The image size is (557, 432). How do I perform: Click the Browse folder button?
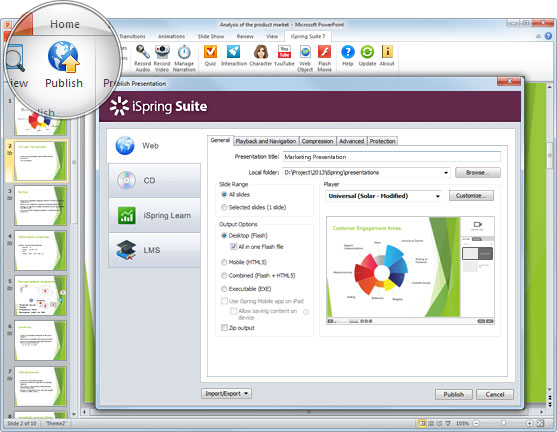478,173
